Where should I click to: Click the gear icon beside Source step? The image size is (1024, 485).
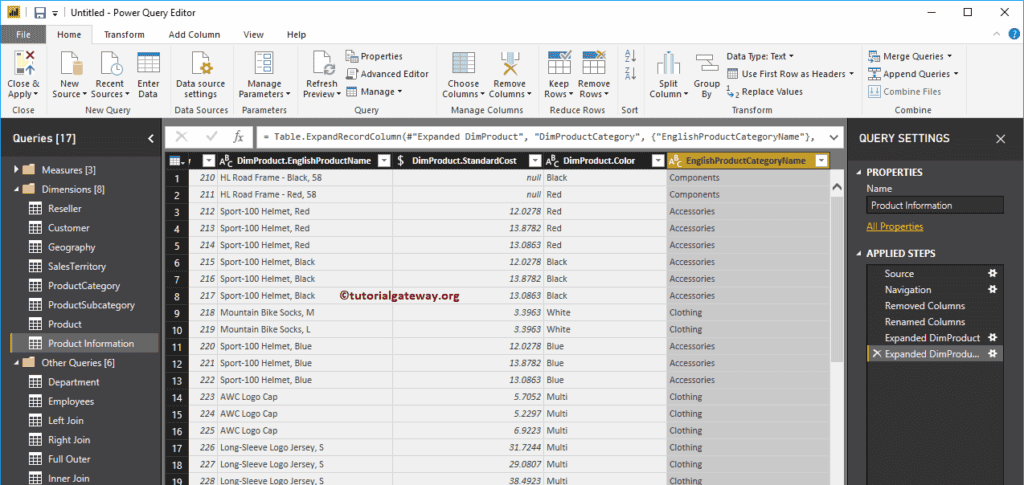(993, 273)
